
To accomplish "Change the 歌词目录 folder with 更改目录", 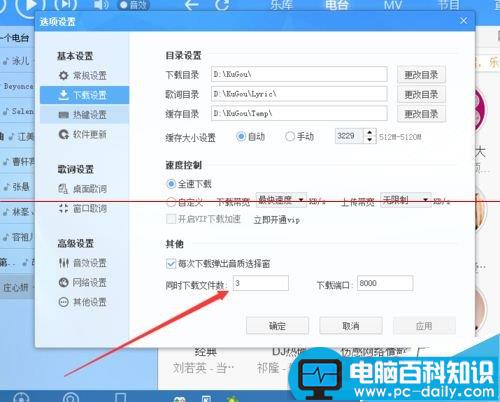I will point(421,94).
